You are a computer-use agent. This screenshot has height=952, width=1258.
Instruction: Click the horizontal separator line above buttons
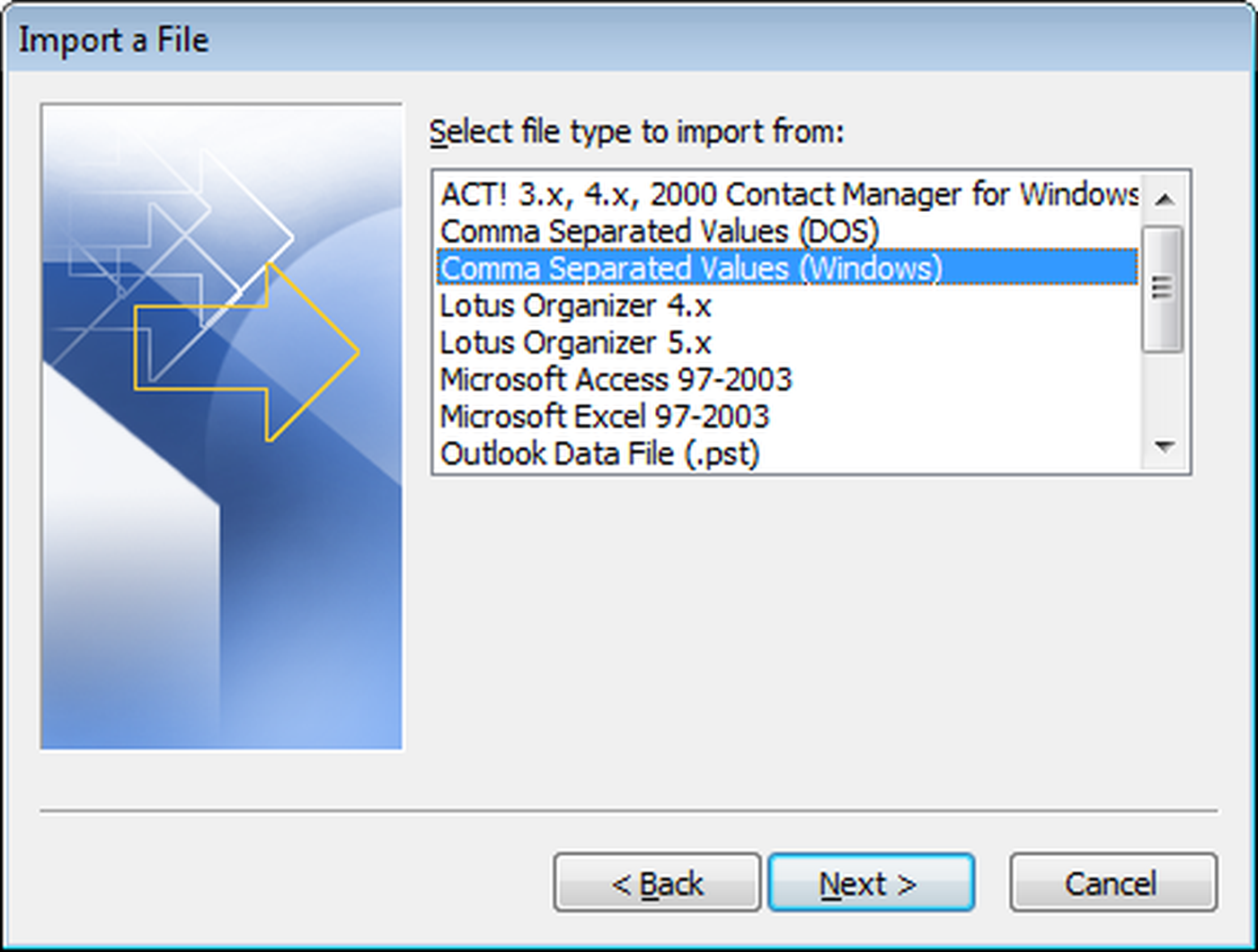click(629, 811)
